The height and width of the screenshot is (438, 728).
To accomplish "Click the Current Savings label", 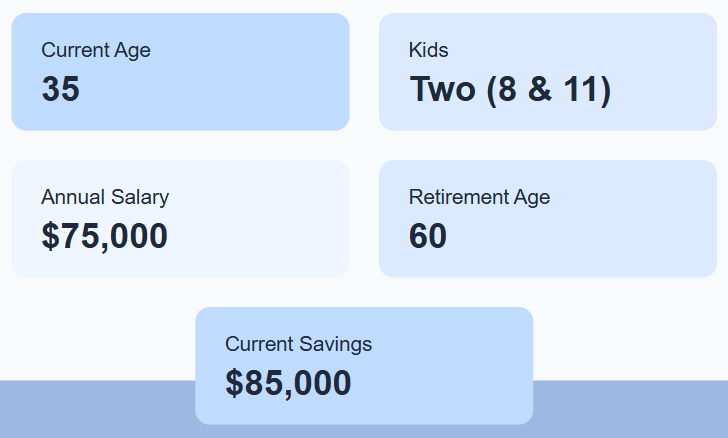I will point(299,345).
